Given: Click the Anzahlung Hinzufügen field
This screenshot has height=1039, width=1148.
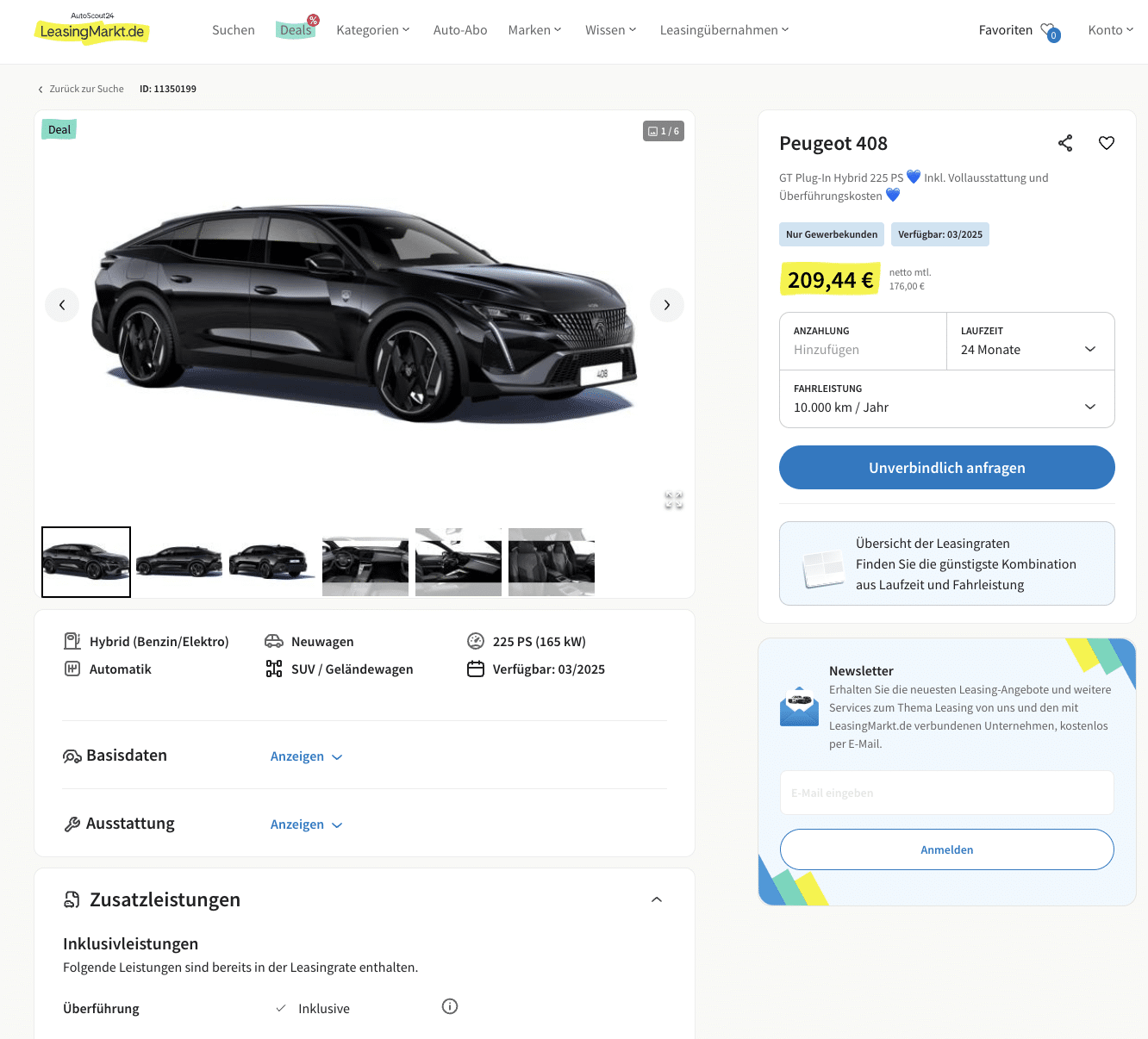Looking at the screenshot, I should (863, 341).
